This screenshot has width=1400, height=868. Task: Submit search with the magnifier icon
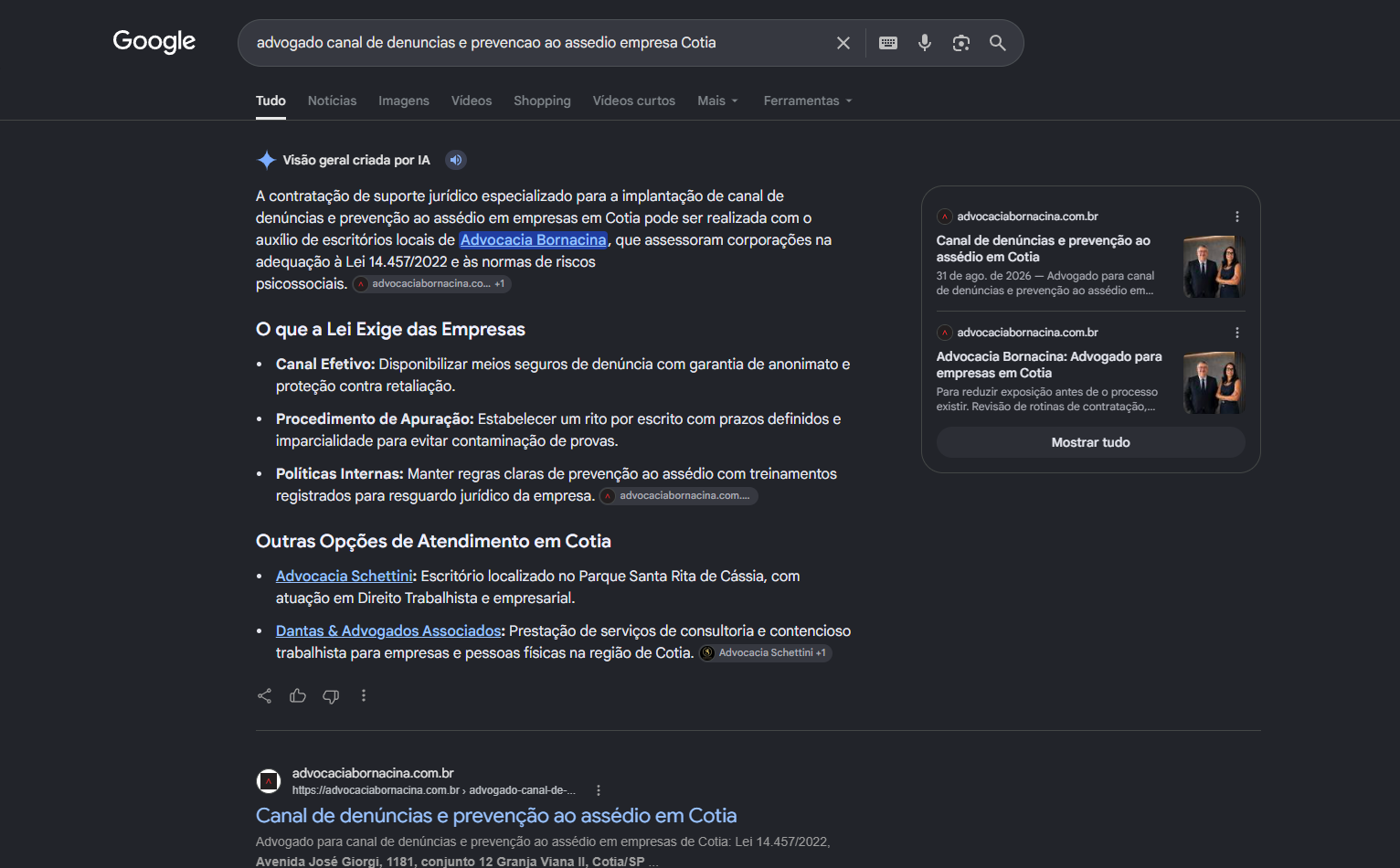998,43
